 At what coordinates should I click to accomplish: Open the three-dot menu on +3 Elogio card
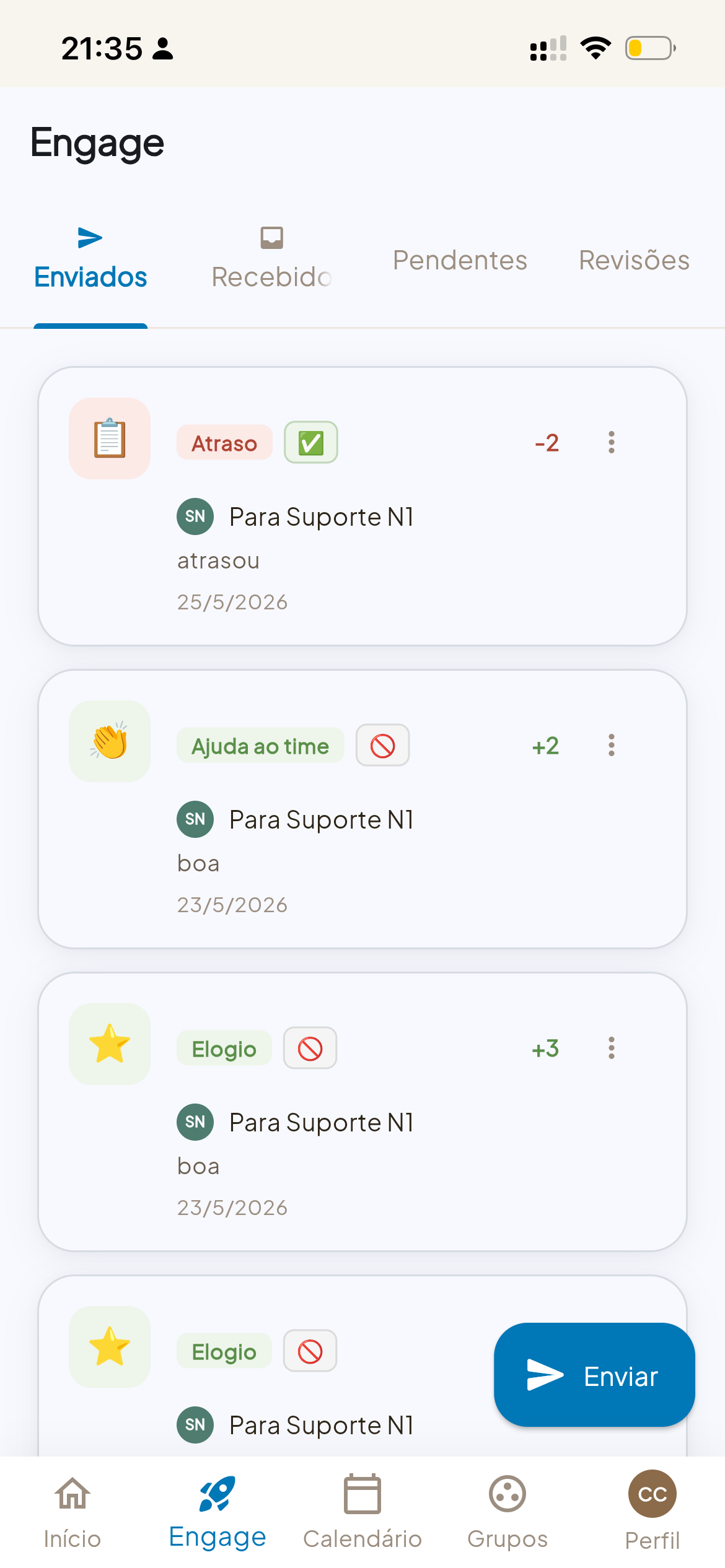[x=612, y=1048]
